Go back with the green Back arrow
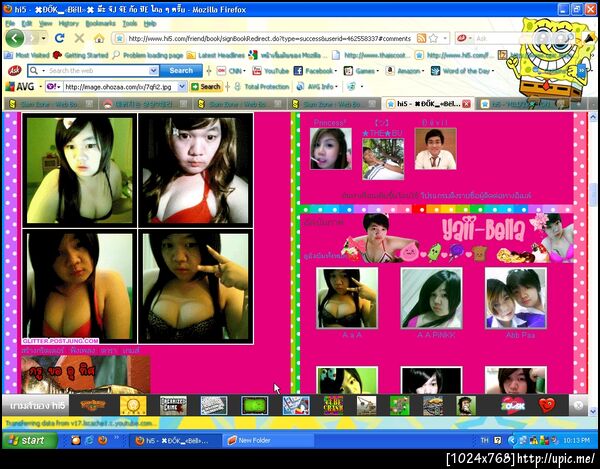Screen dimensions: 600x469 [15, 38]
